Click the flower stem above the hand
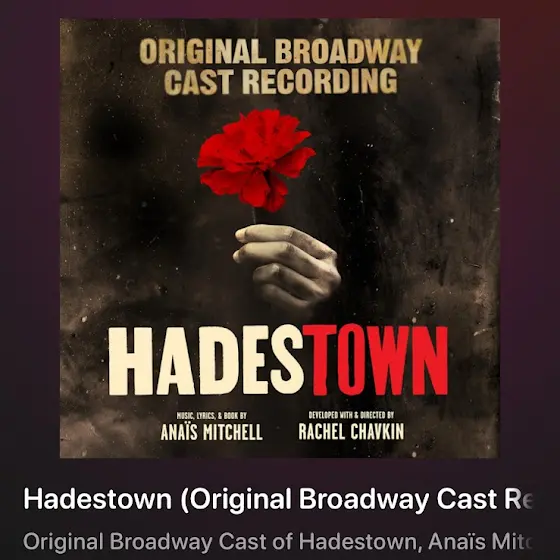Image resolution: width=560 pixels, height=560 pixels. [254, 215]
